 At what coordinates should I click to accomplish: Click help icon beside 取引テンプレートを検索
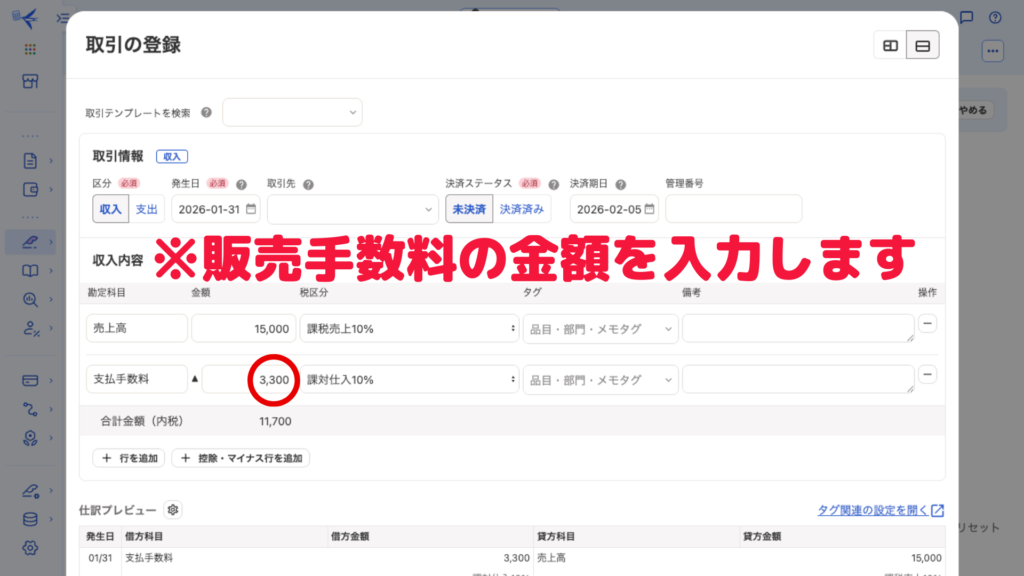(206, 113)
